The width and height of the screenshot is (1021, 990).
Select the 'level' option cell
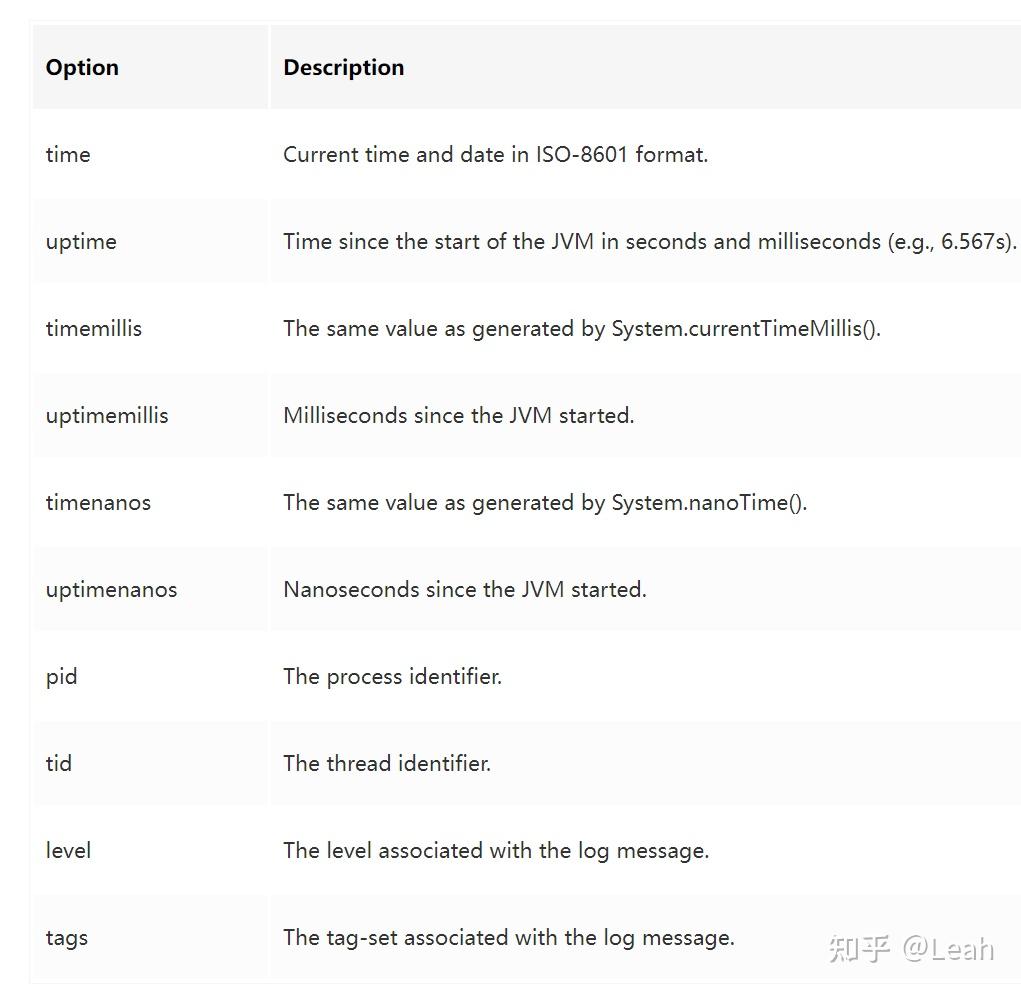(68, 850)
